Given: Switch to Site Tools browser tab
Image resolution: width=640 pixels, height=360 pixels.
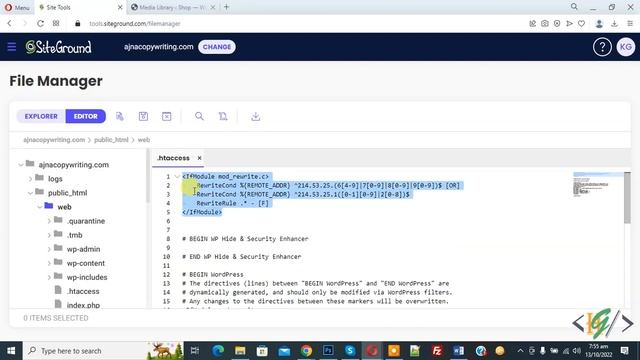Looking at the screenshot, I should pyautogui.click(x=80, y=7).
